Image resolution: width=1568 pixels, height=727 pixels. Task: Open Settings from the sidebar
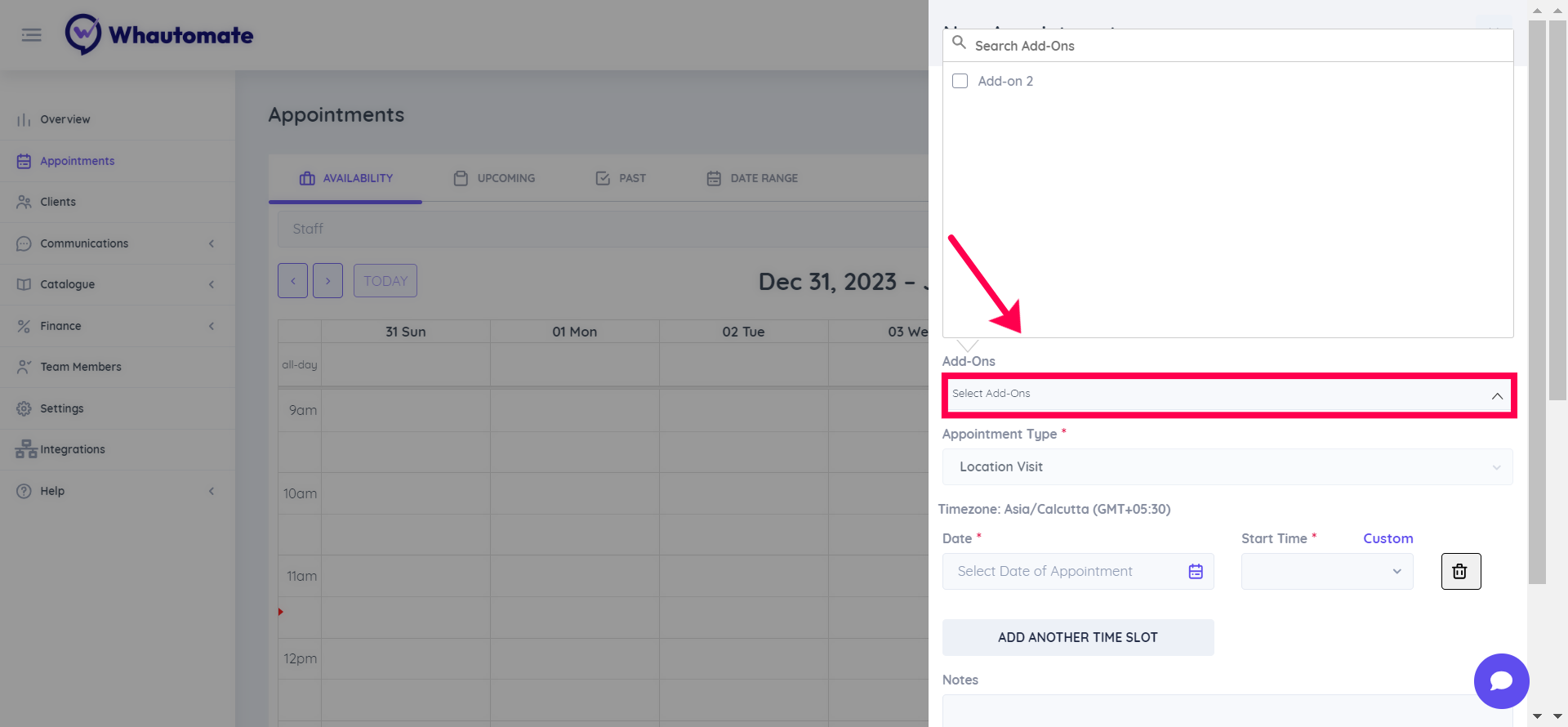point(62,408)
